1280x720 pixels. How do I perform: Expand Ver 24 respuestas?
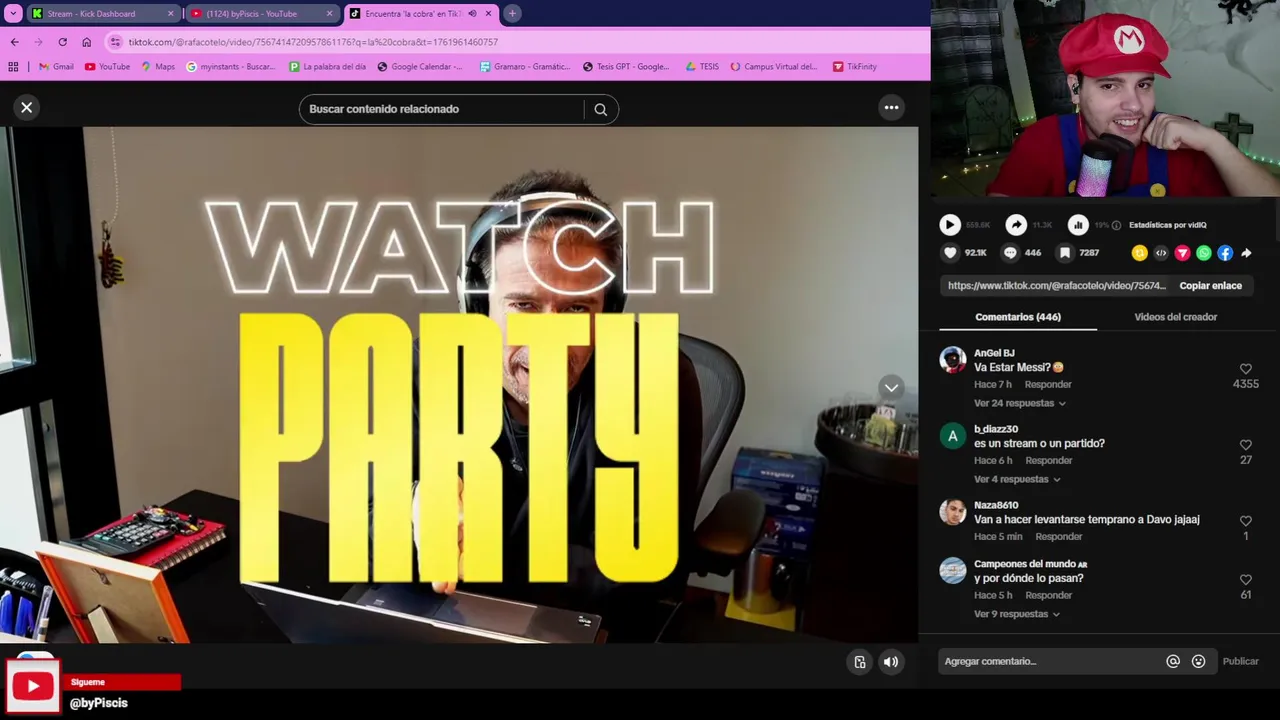1019,403
